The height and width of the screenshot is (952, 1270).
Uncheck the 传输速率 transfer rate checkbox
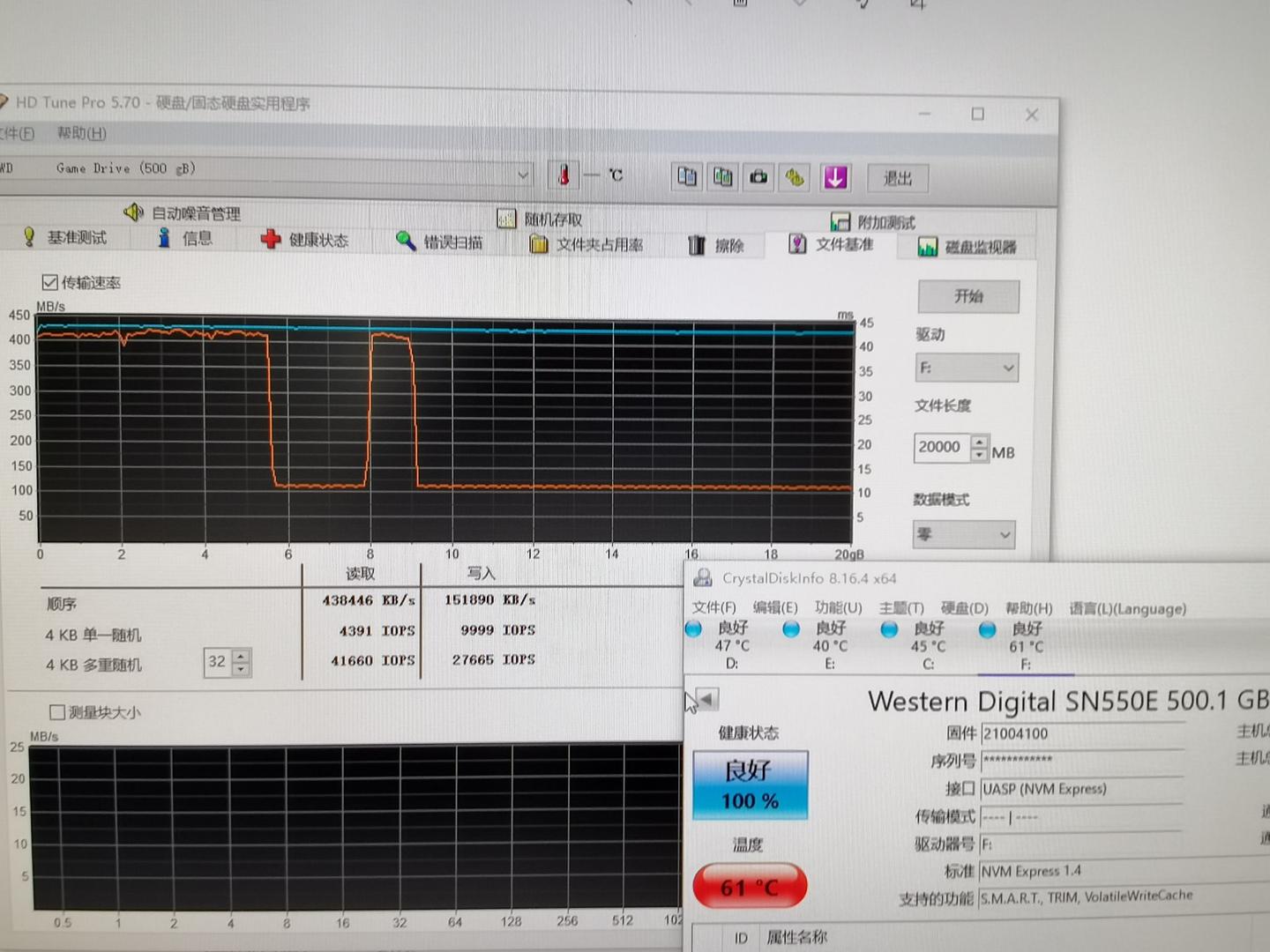coord(50,282)
